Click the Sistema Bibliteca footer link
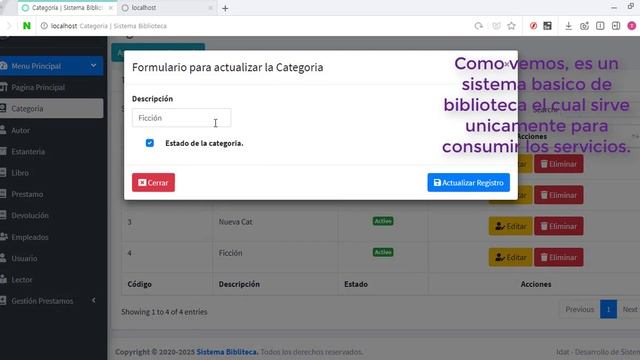 pos(227,351)
